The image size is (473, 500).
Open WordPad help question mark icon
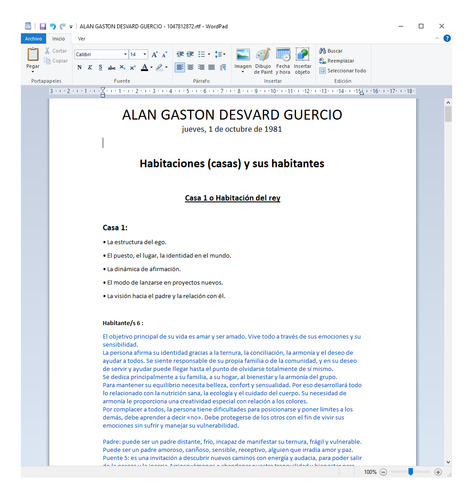click(447, 38)
